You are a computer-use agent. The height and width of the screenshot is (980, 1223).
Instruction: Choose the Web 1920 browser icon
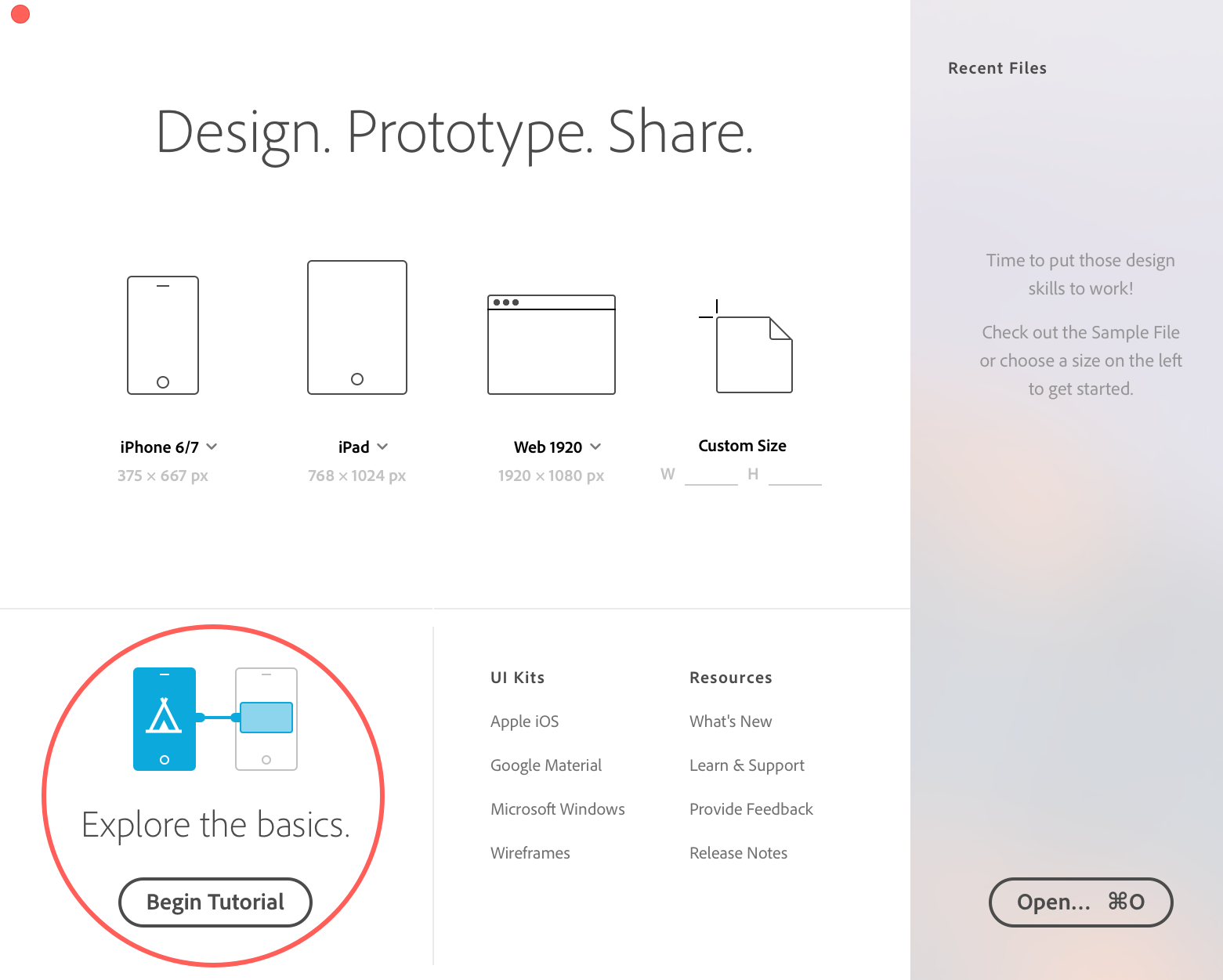click(x=552, y=345)
